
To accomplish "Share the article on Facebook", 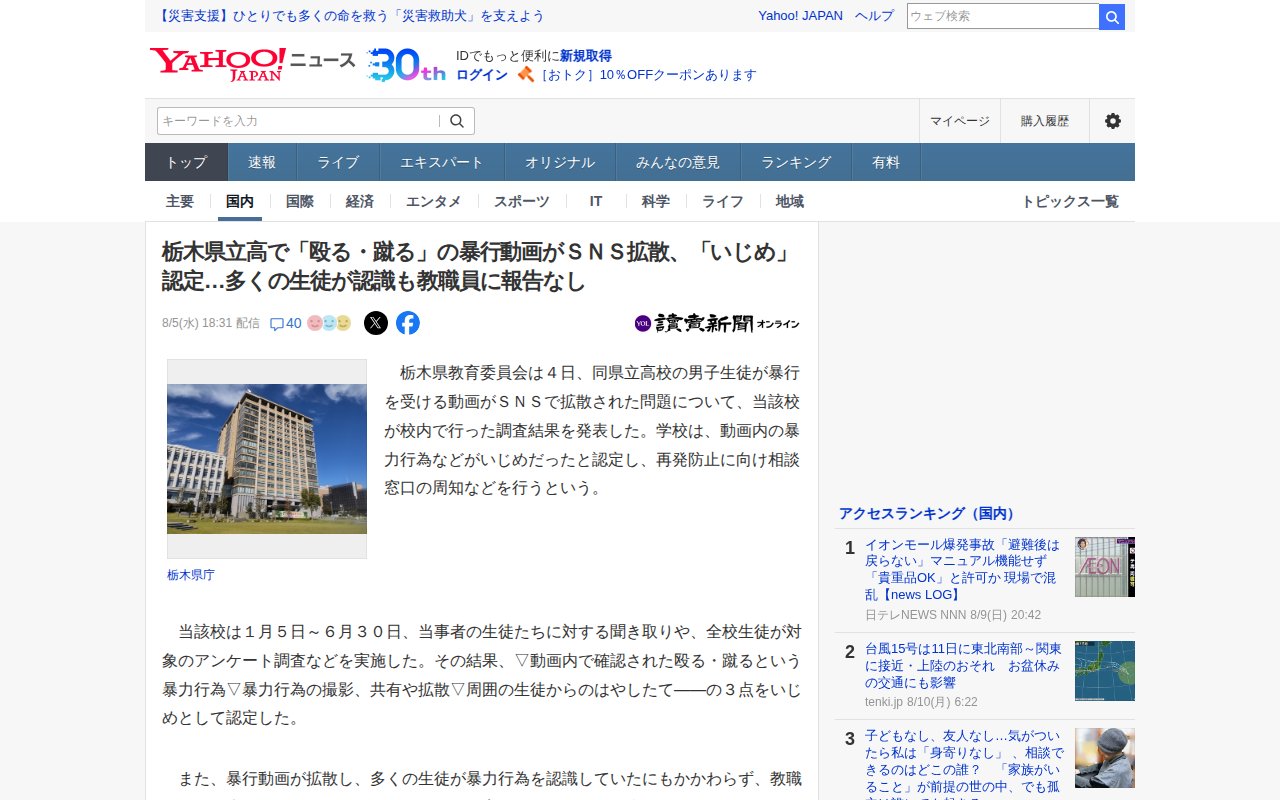I will click(408, 323).
